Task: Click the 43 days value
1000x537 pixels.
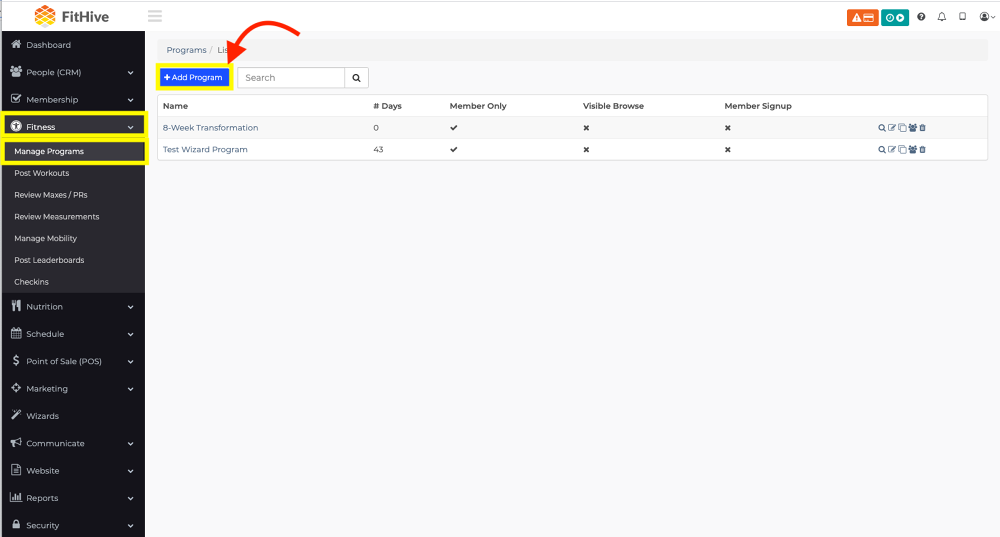Action: pos(378,149)
